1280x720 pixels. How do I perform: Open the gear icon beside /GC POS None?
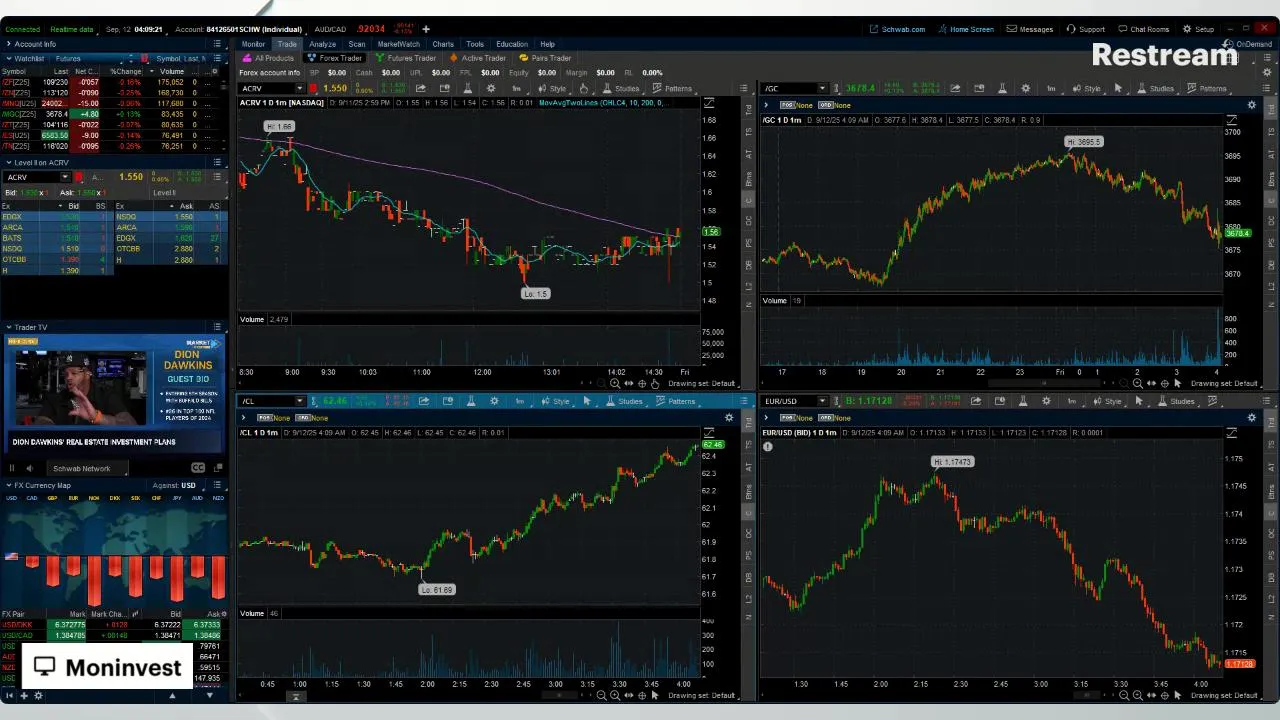pos(1251,104)
